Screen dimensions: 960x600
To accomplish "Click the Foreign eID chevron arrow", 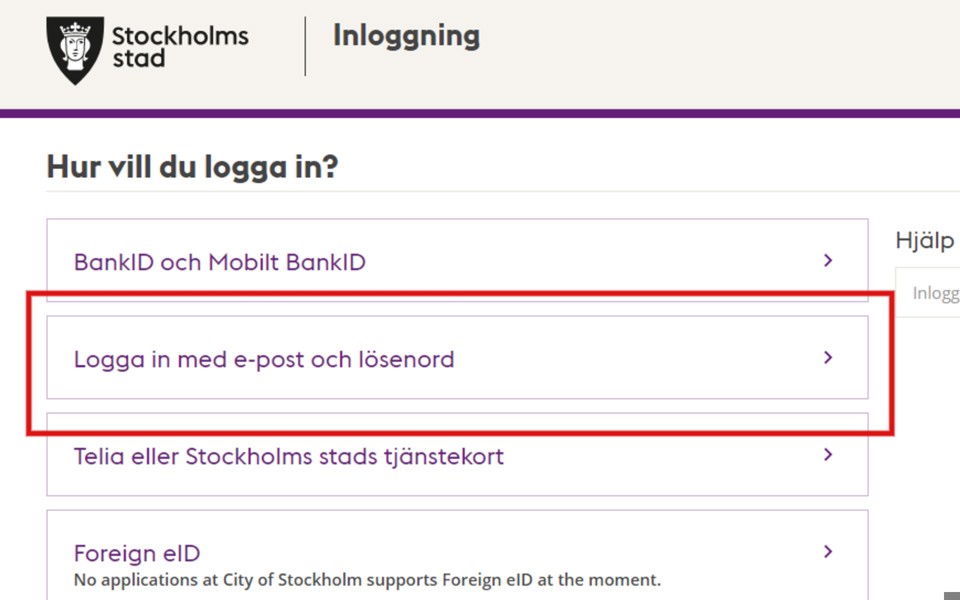I will point(828,551).
